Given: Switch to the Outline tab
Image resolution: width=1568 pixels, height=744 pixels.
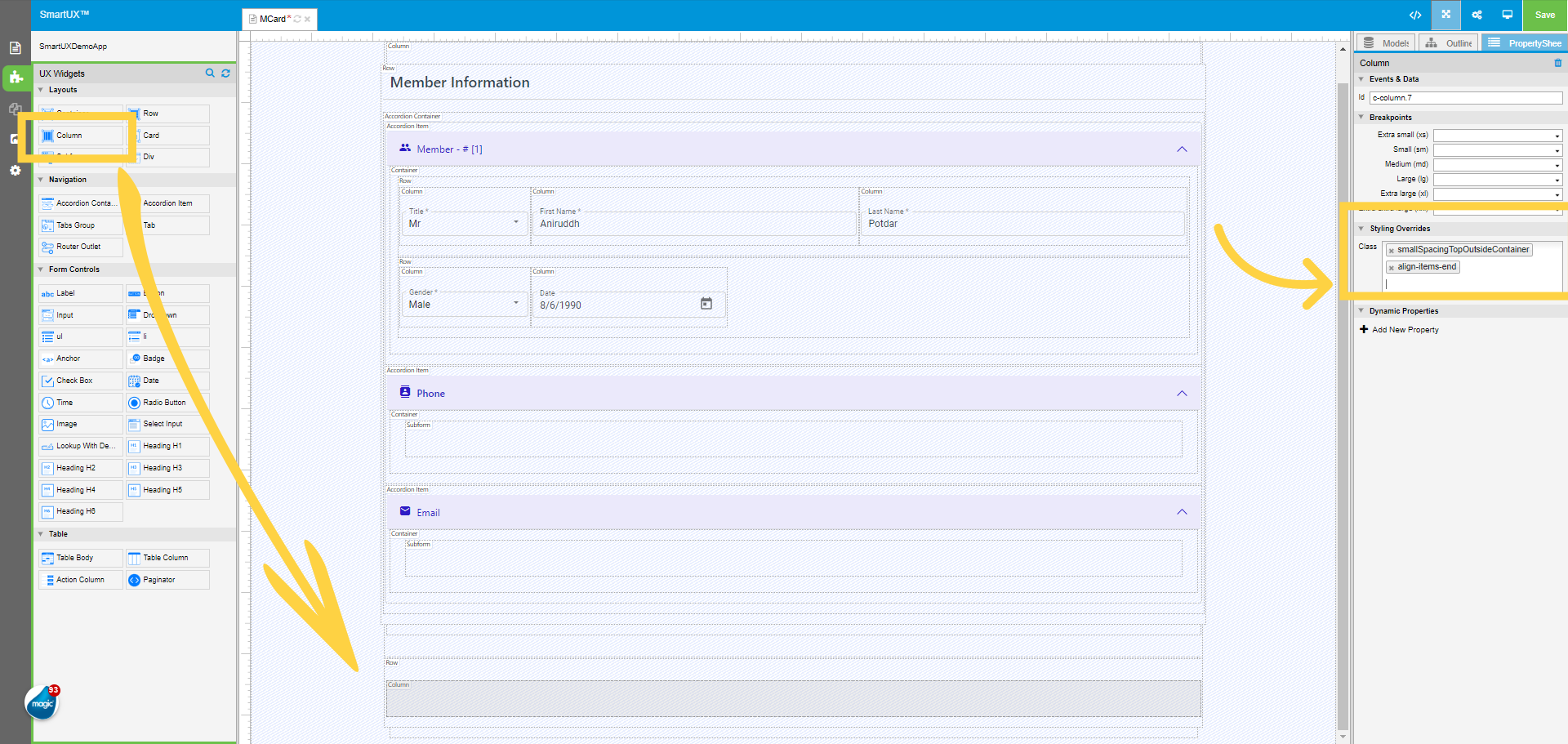Looking at the screenshot, I should (1449, 43).
